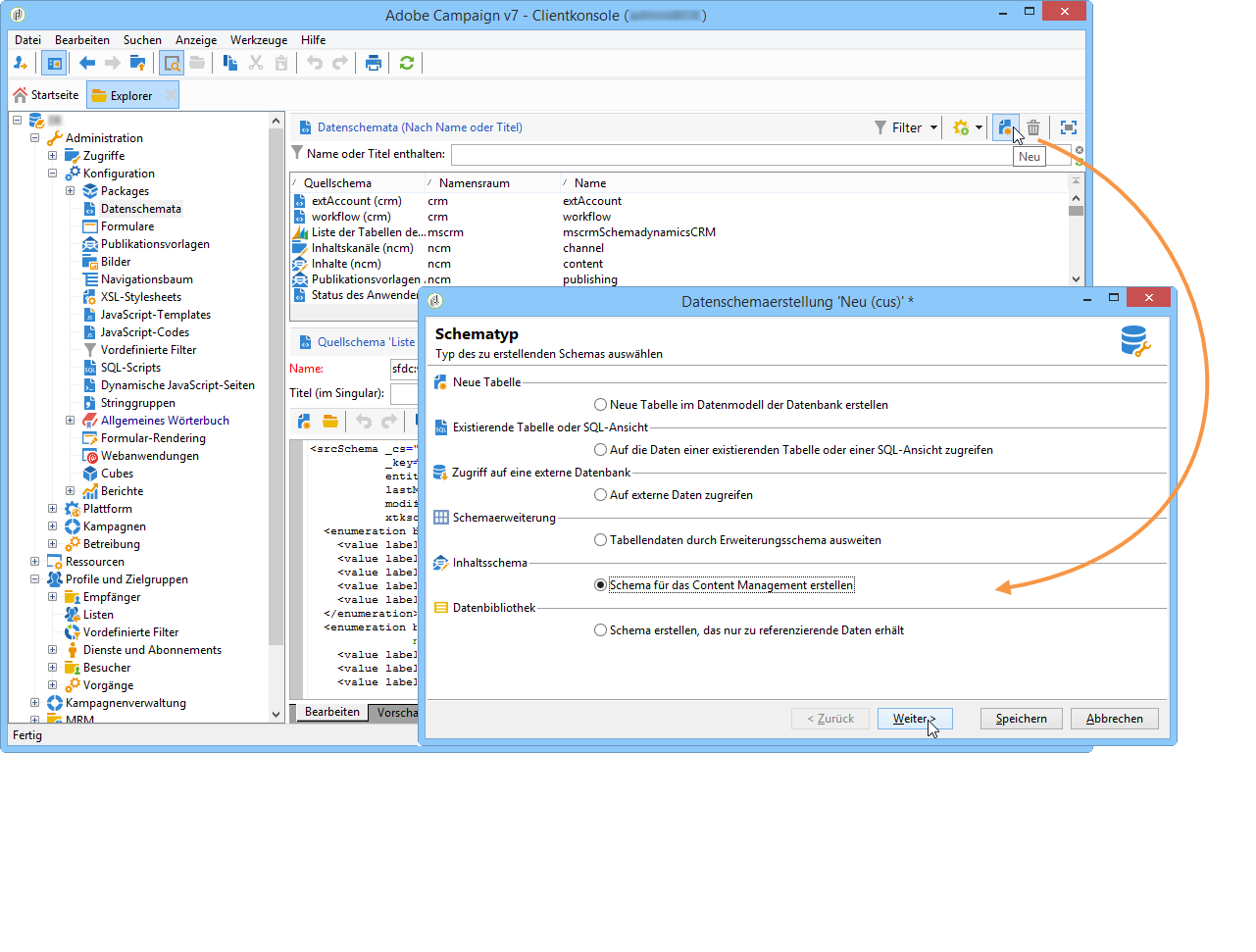1256x952 pixels.
Task: Select 'Auf externe Daten zugreifen' radio button
Action: click(x=600, y=495)
